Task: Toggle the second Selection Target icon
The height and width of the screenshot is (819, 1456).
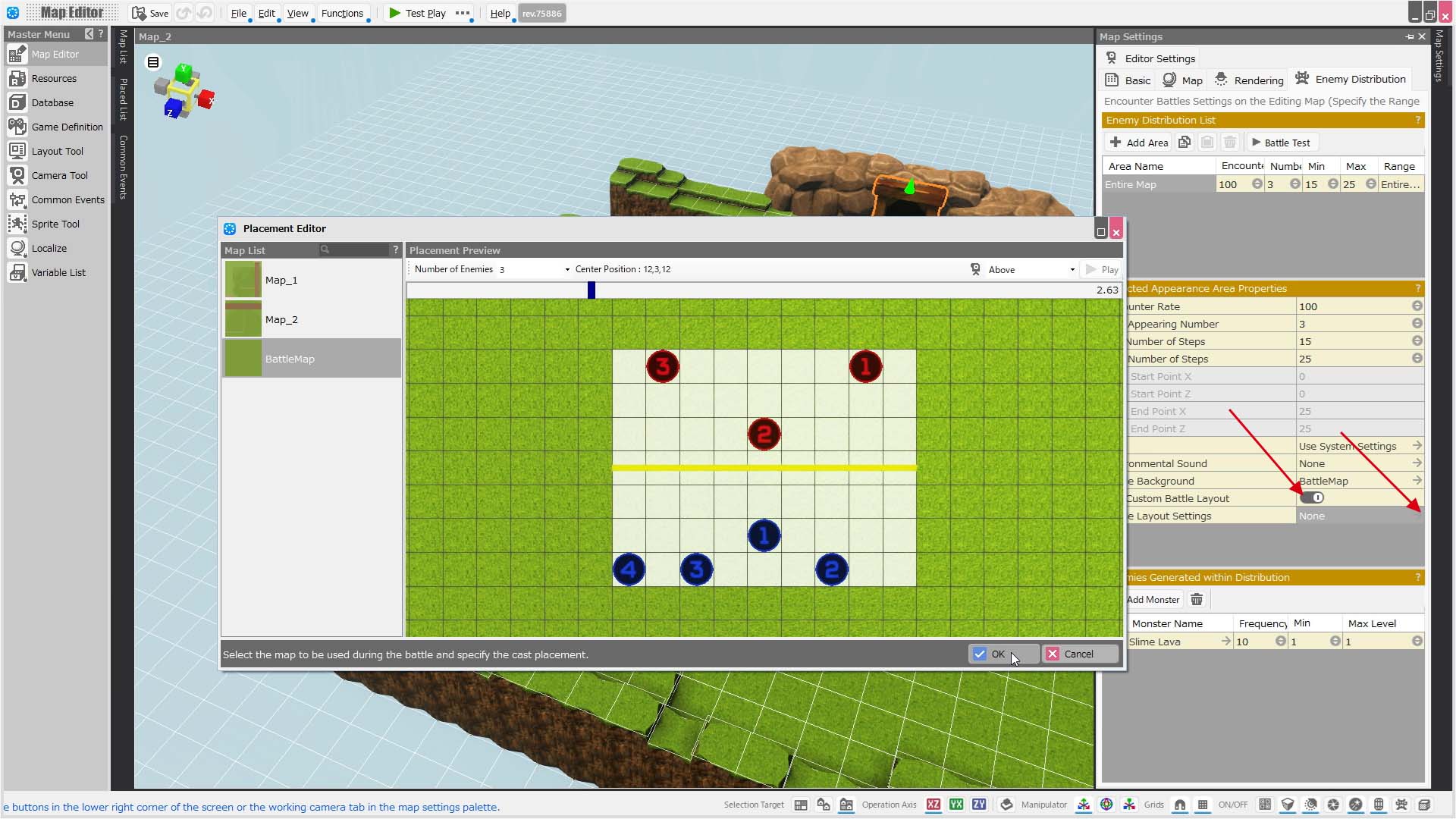Action: (824, 805)
